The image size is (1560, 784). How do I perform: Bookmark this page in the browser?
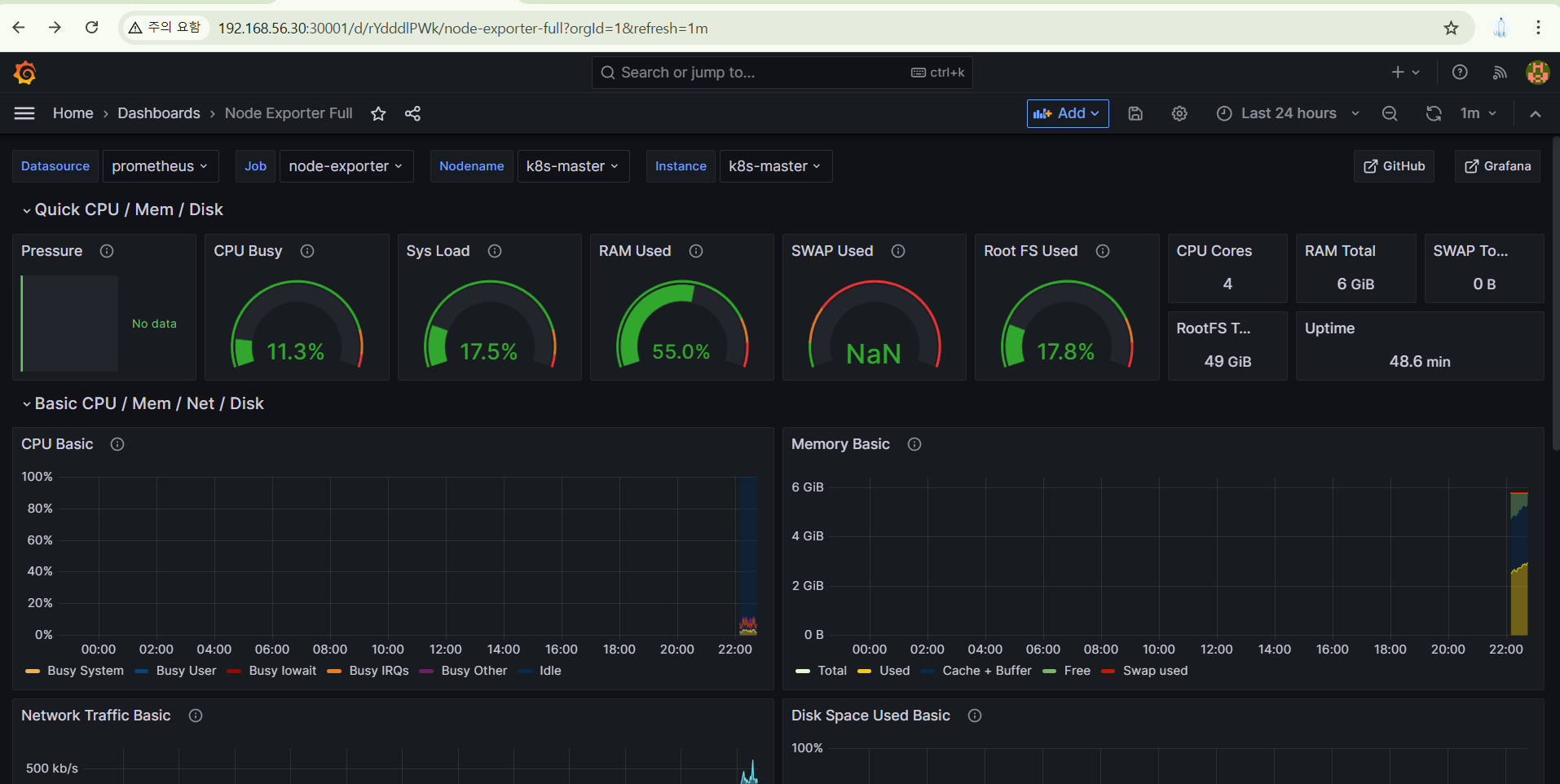[1451, 28]
